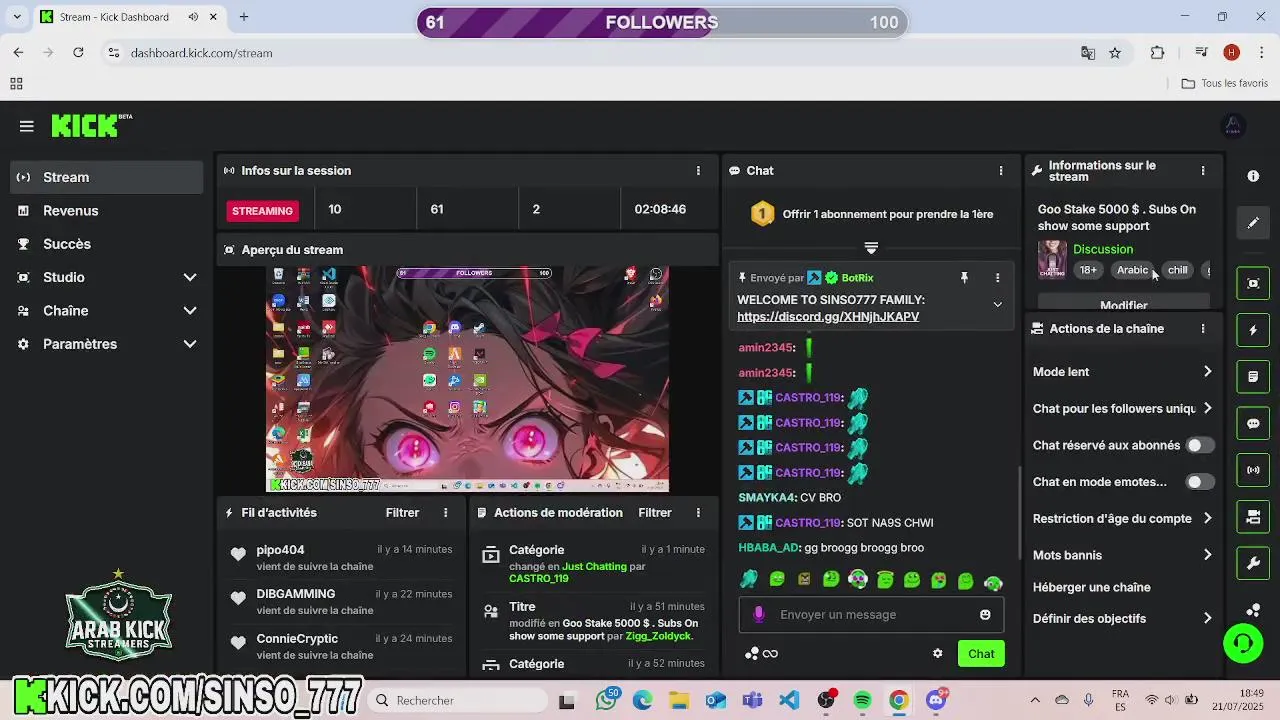
Task: Click Héberger une chaîne action
Action: point(1092,588)
